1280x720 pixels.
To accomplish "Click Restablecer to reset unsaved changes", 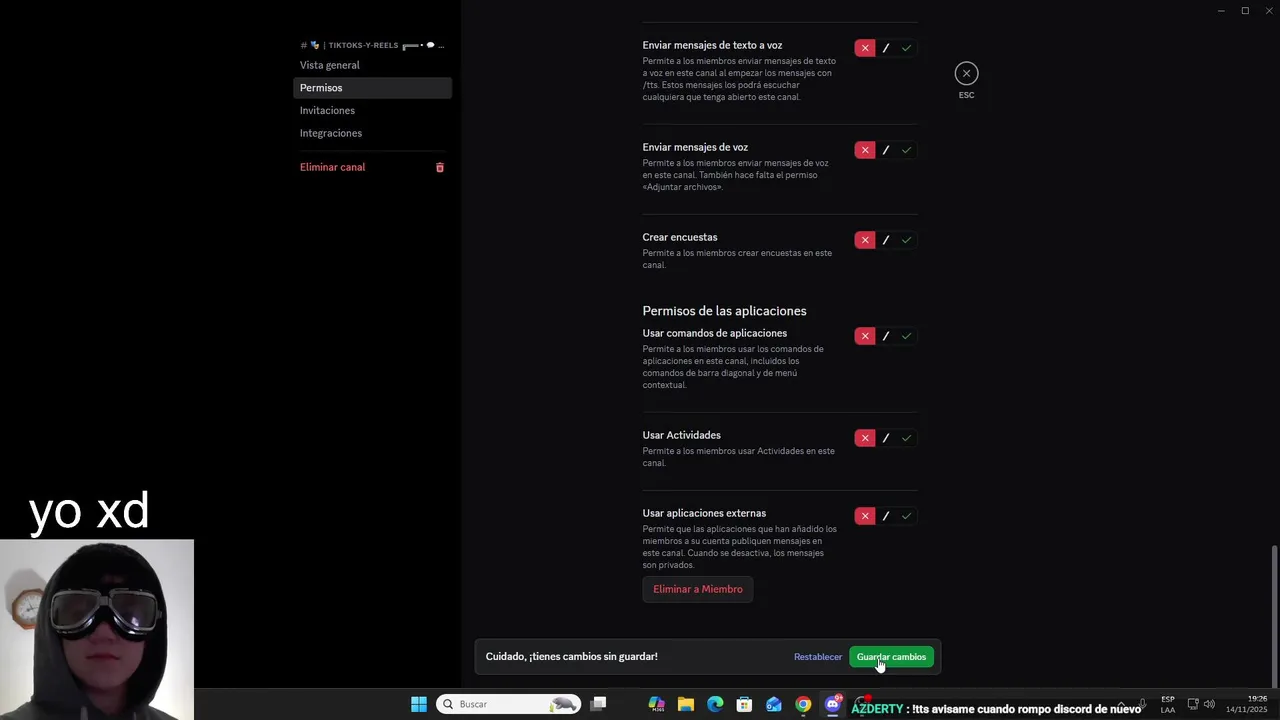I will 818,657.
